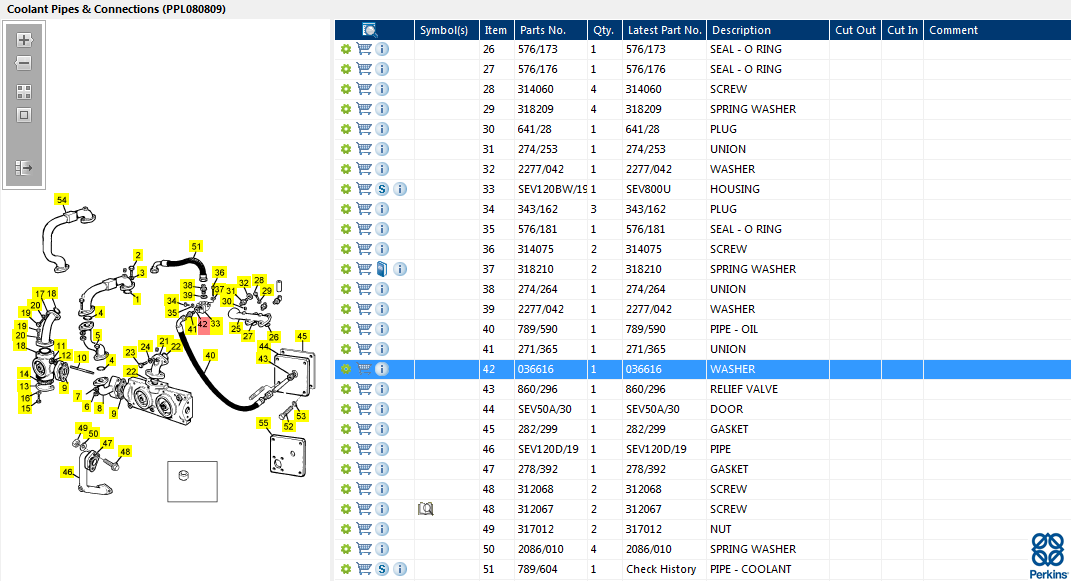Zoom in the diagram with plus button
This screenshot has height=581, width=1071.
pyautogui.click(x=24, y=40)
